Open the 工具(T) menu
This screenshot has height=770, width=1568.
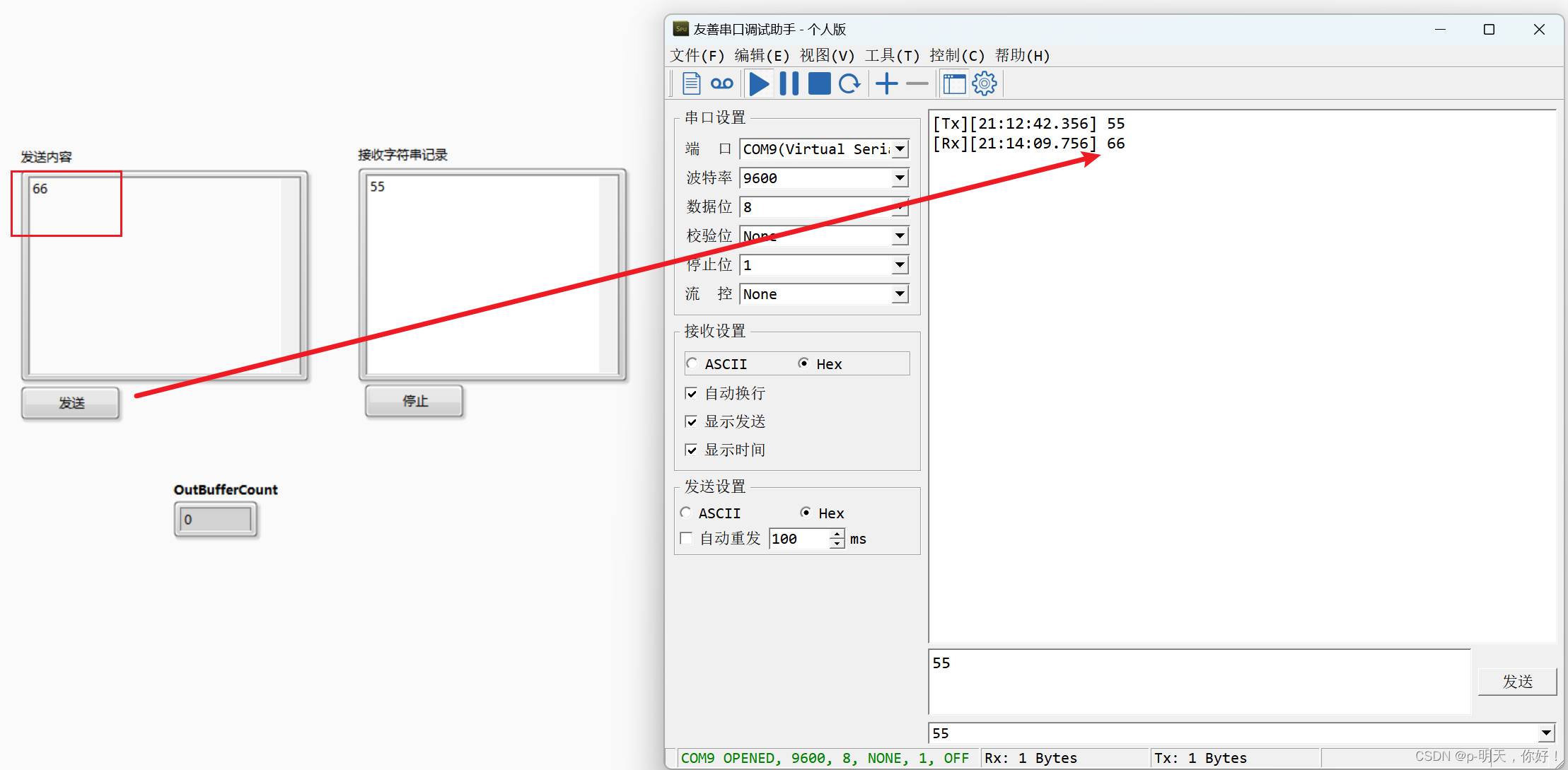tap(891, 55)
